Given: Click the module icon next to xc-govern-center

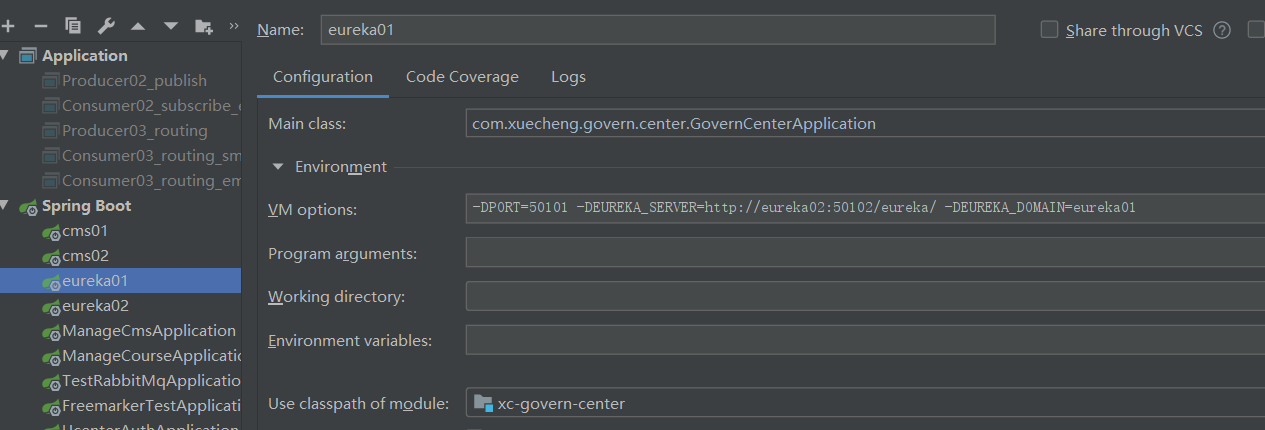Looking at the screenshot, I should (x=484, y=403).
